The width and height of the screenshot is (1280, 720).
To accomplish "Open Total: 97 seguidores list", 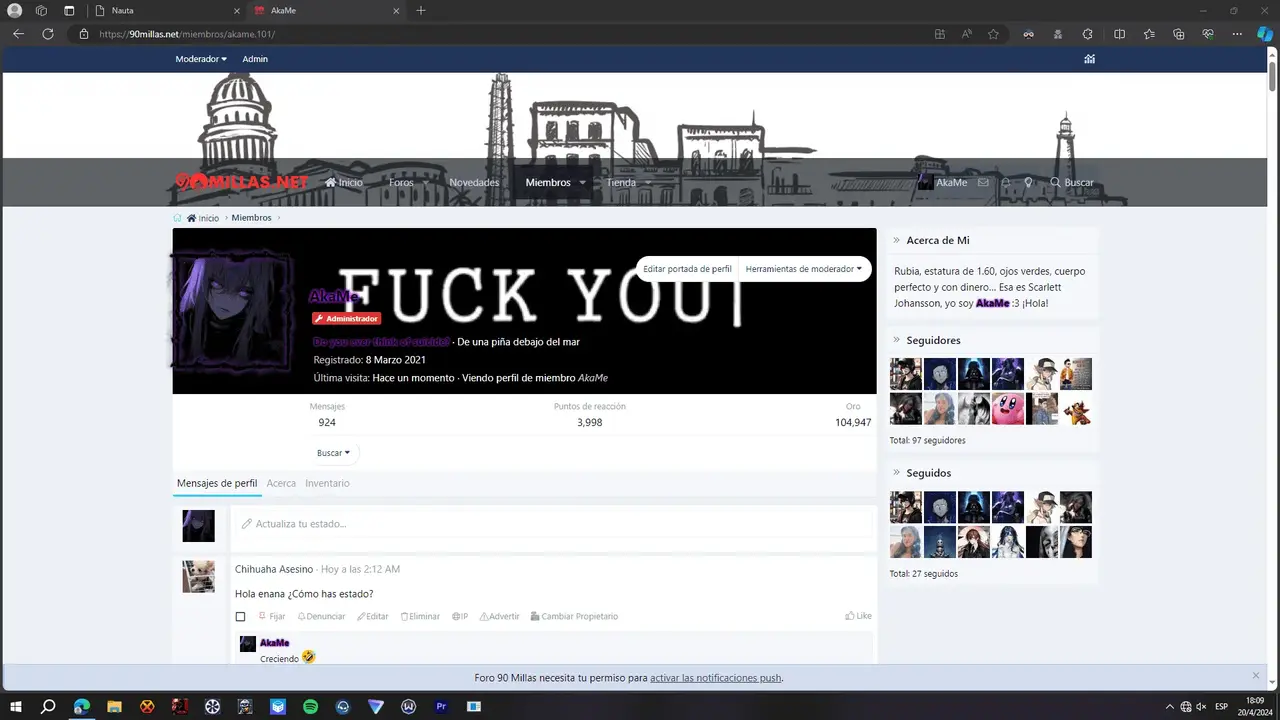I will (927, 440).
